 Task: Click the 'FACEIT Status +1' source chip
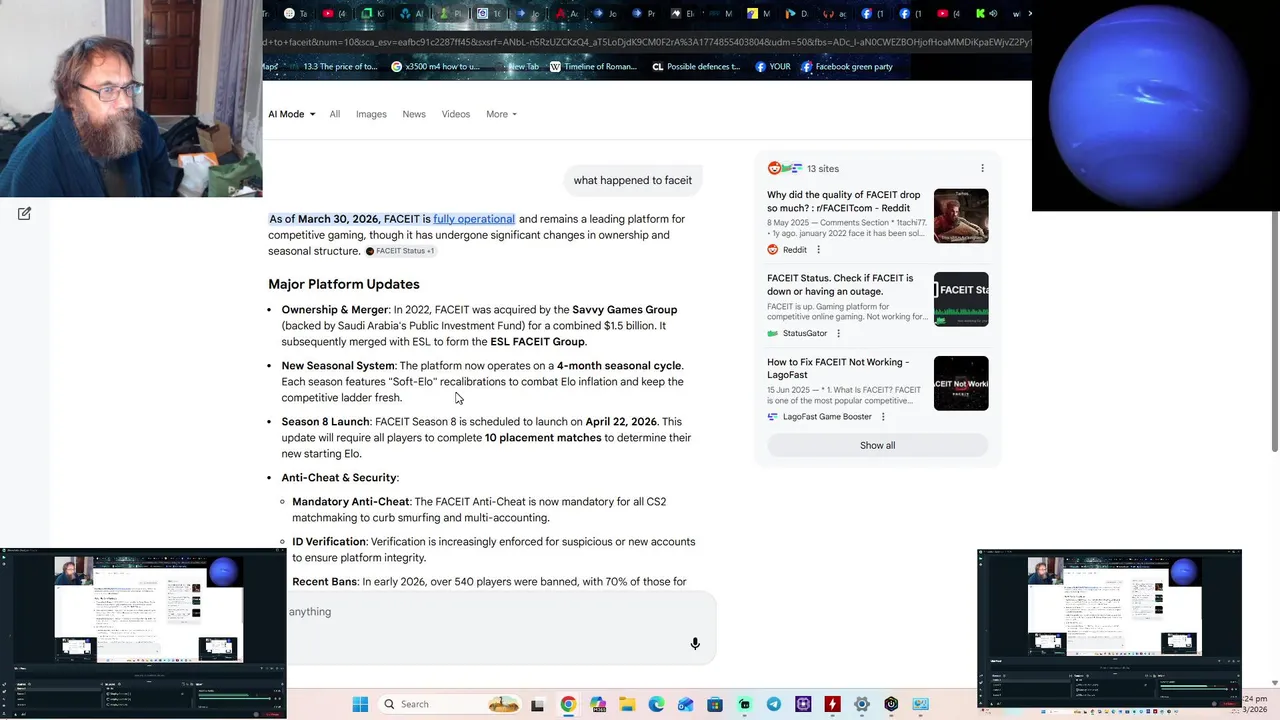[400, 251]
